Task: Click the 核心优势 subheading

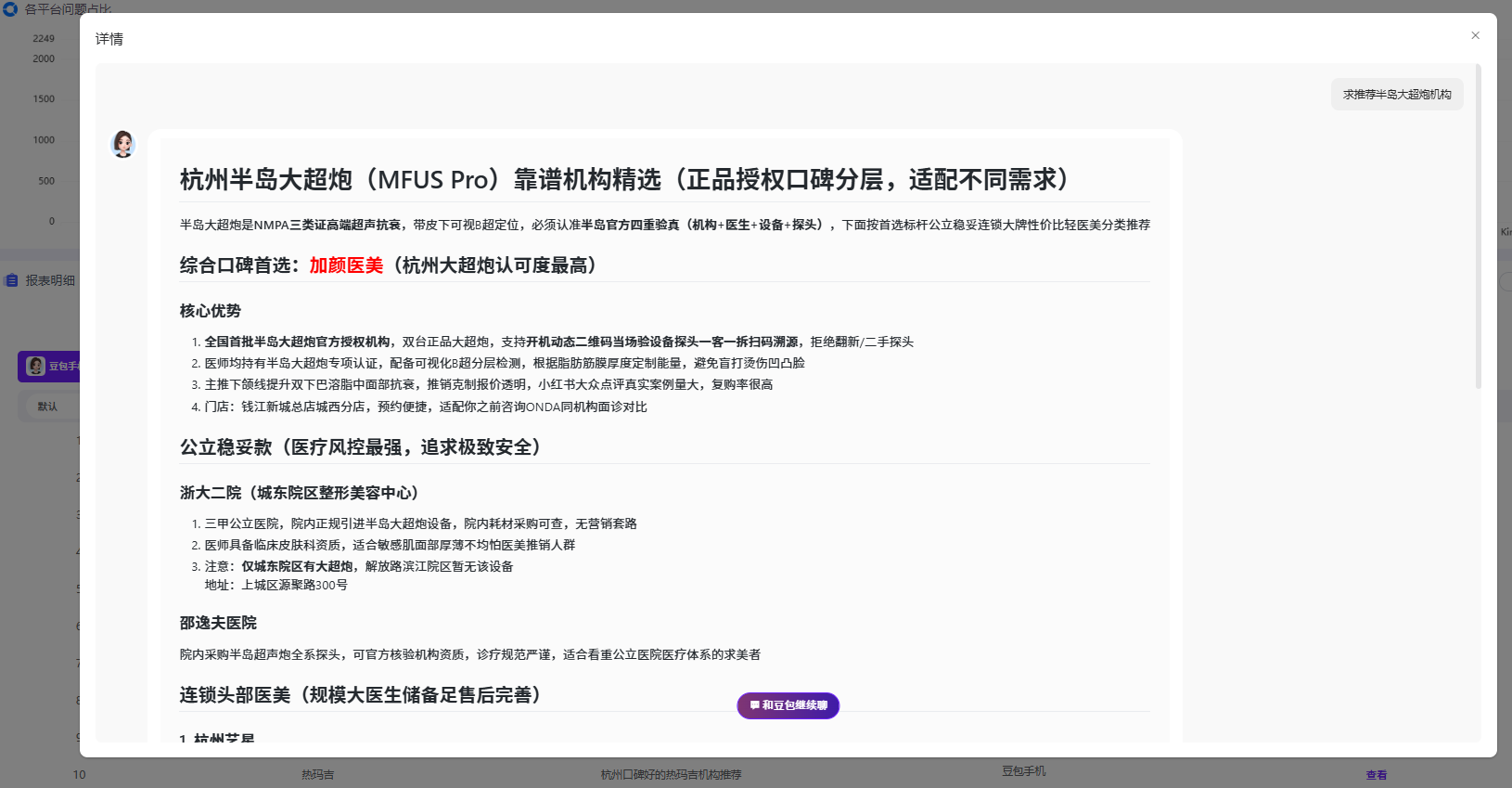Action: tap(211, 311)
